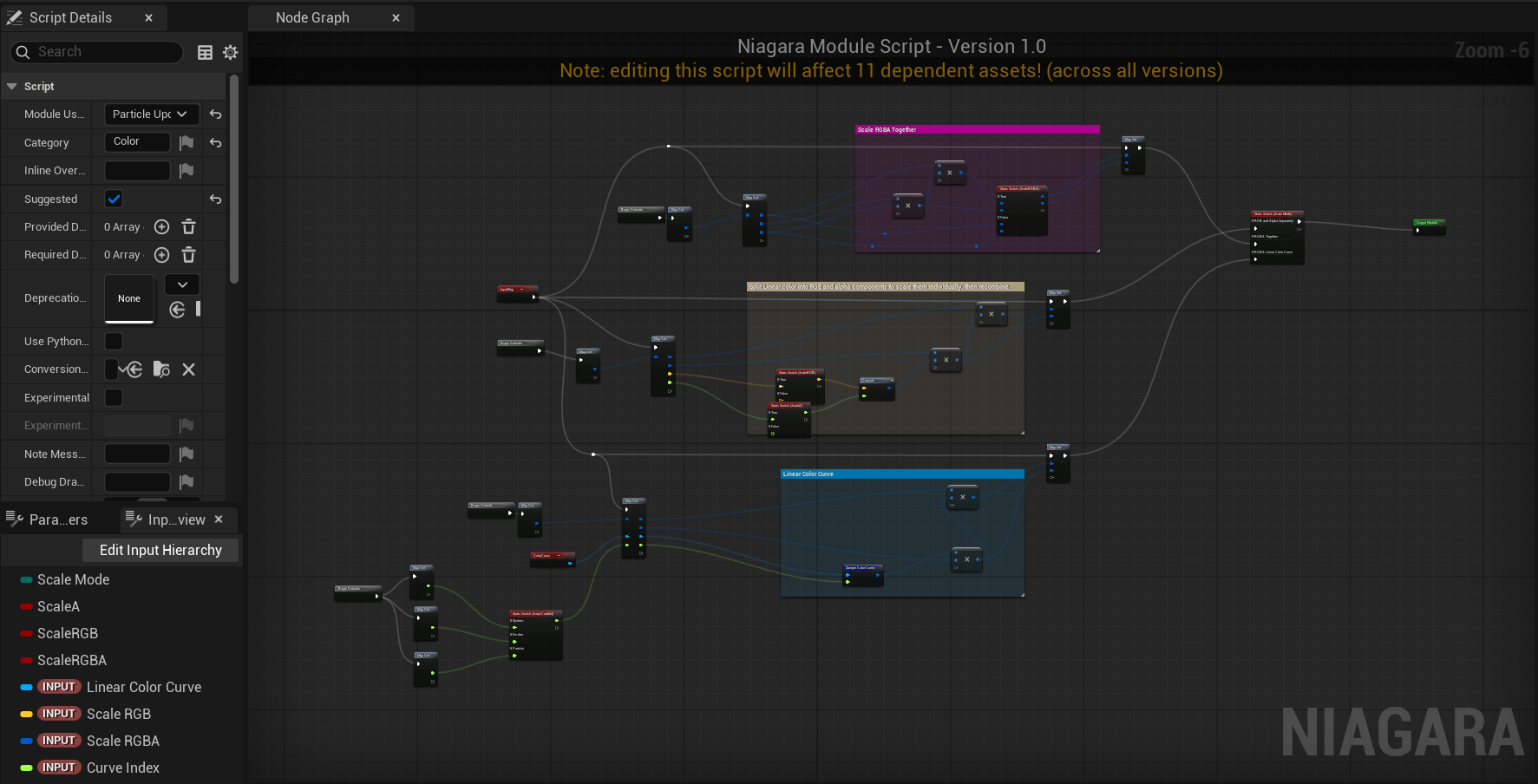The height and width of the screenshot is (784, 1538).
Task: Reset Suggested to its default value
Action: click(x=215, y=199)
